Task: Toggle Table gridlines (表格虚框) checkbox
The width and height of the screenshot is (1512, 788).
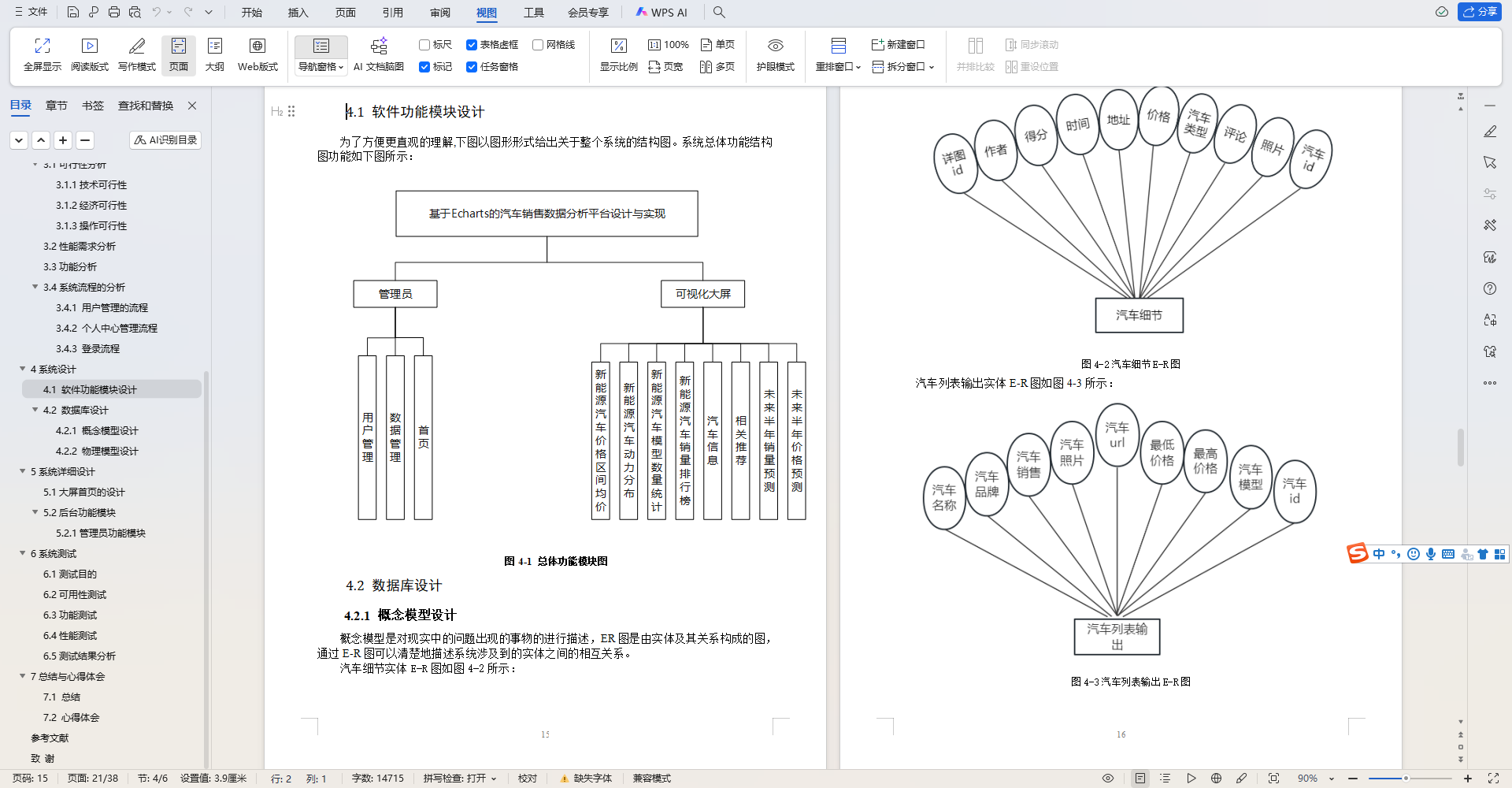Action: point(472,45)
